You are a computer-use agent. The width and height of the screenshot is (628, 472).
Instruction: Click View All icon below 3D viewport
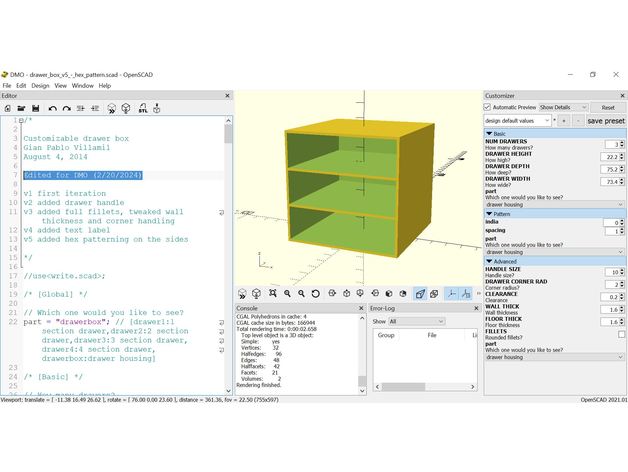point(272,293)
